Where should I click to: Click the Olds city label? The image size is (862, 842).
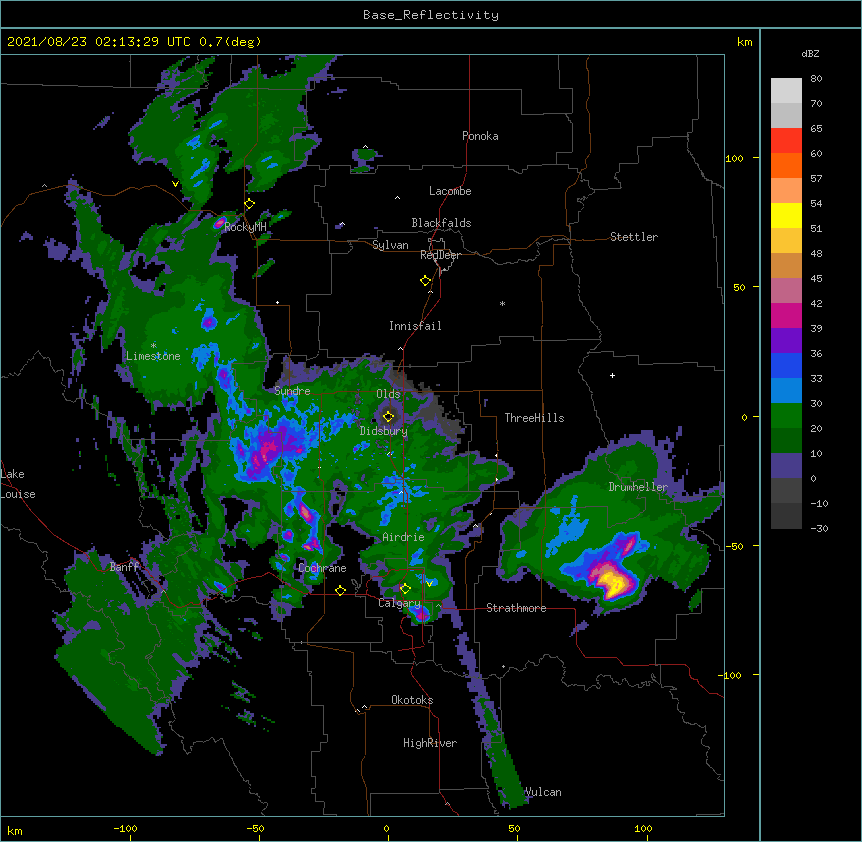click(x=388, y=394)
